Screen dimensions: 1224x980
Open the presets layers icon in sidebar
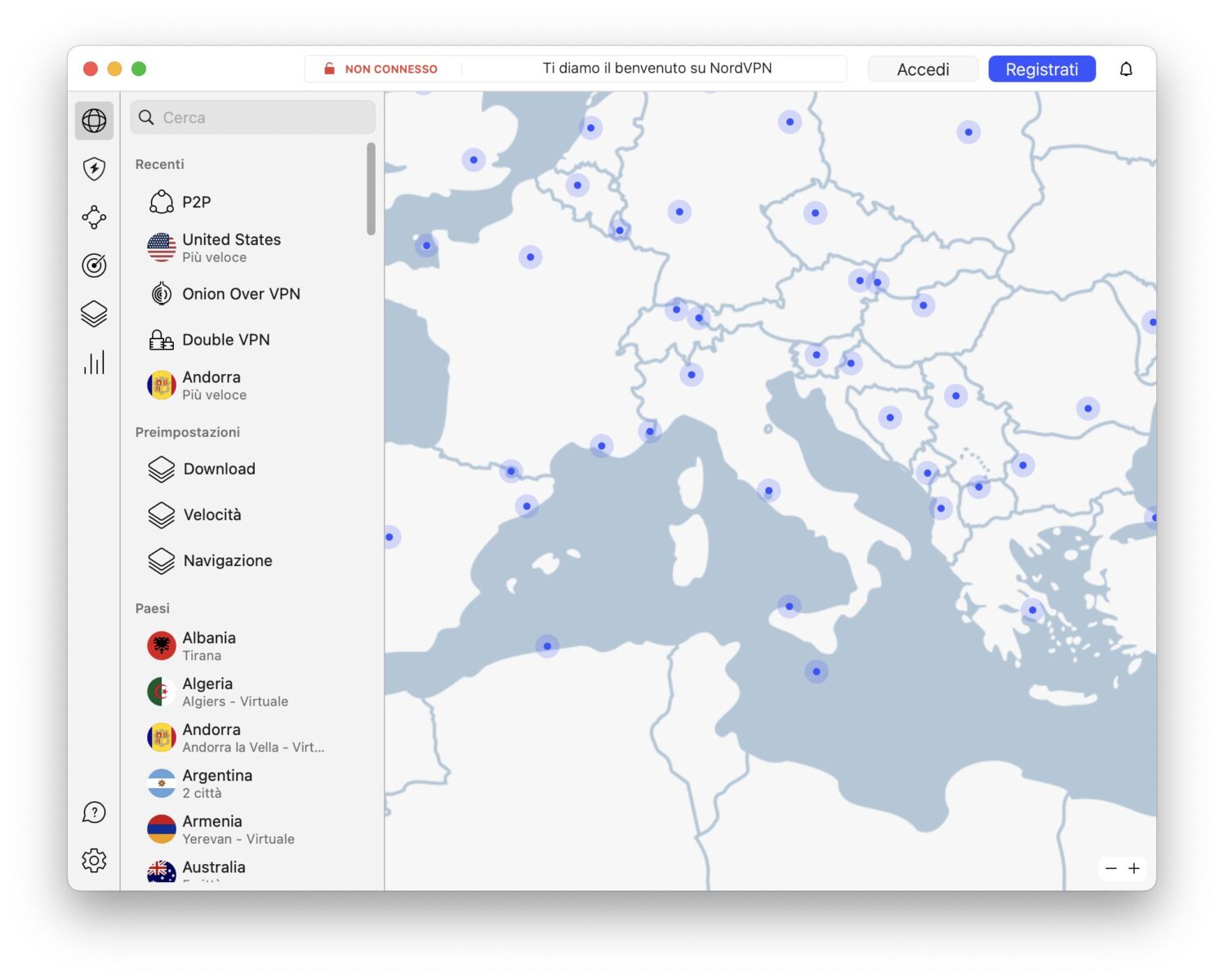pos(94,314)
